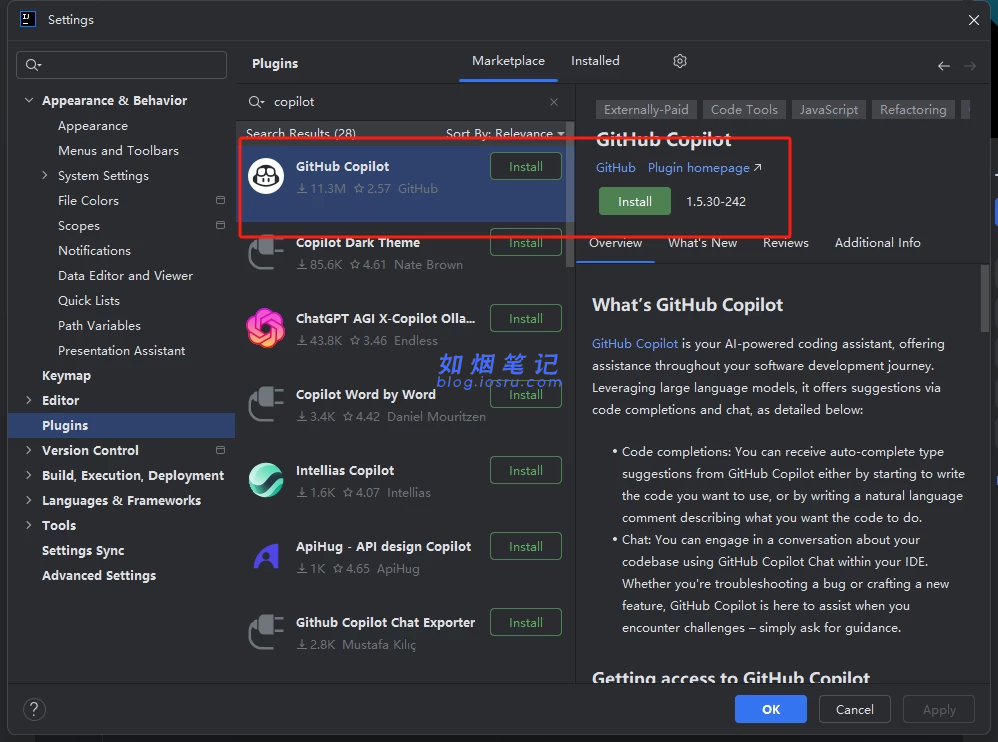Click the Refactoring tag

913,109
